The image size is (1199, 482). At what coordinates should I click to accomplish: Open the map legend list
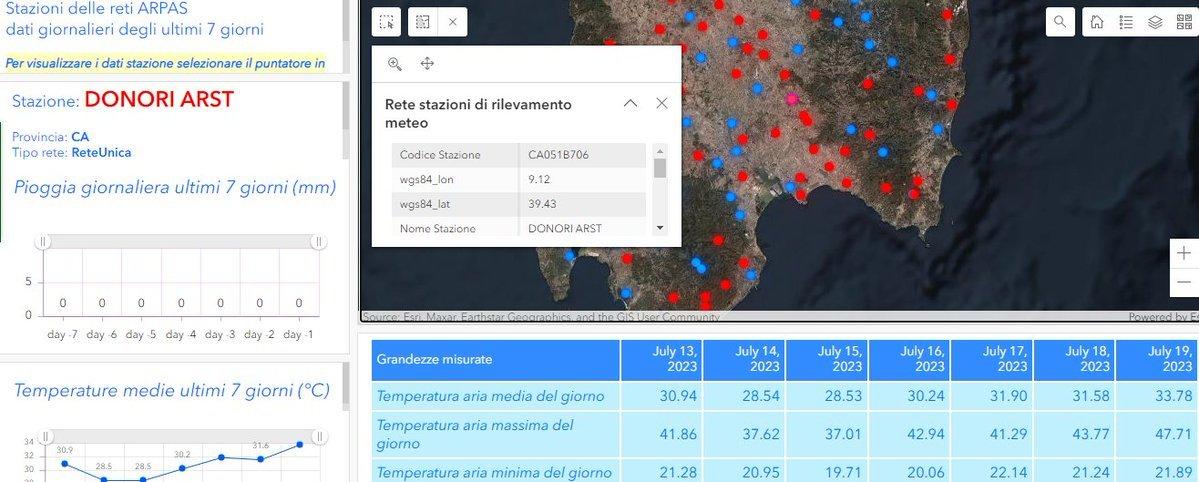[1126, 21]
